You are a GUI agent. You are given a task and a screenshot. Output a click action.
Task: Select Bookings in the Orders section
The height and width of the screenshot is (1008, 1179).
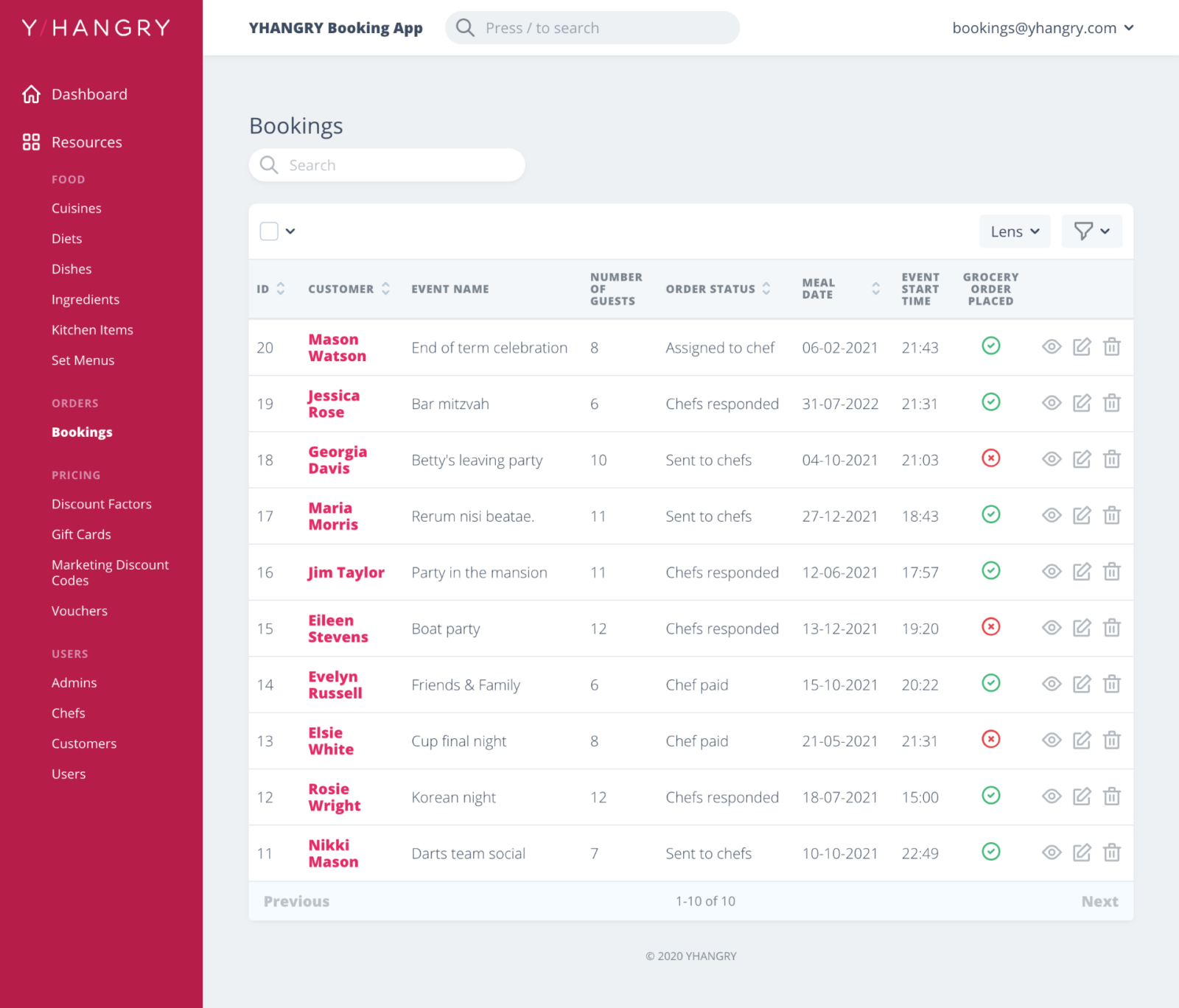coord(82,432)
